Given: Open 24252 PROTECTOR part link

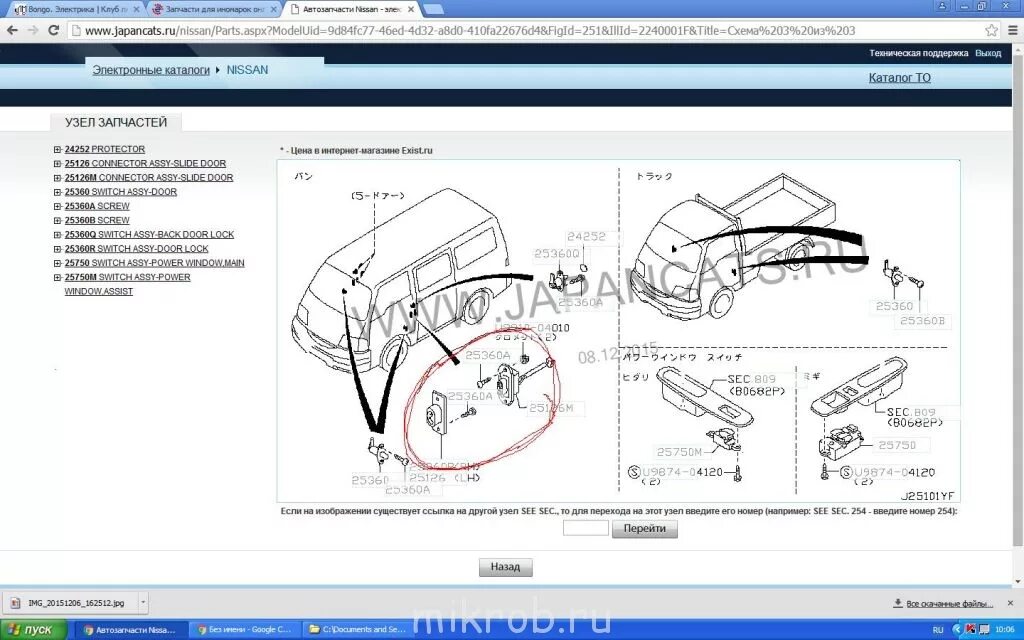Looking at the screenshot, I should tap(104, 150).
